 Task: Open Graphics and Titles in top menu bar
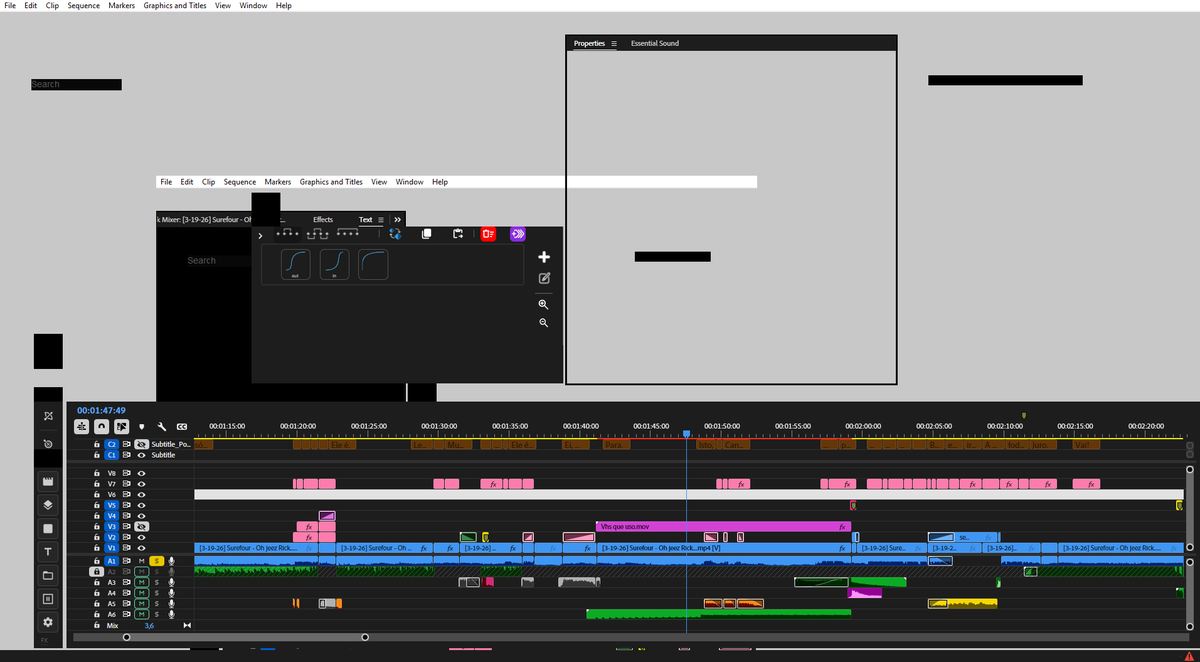tap(175, 5)
